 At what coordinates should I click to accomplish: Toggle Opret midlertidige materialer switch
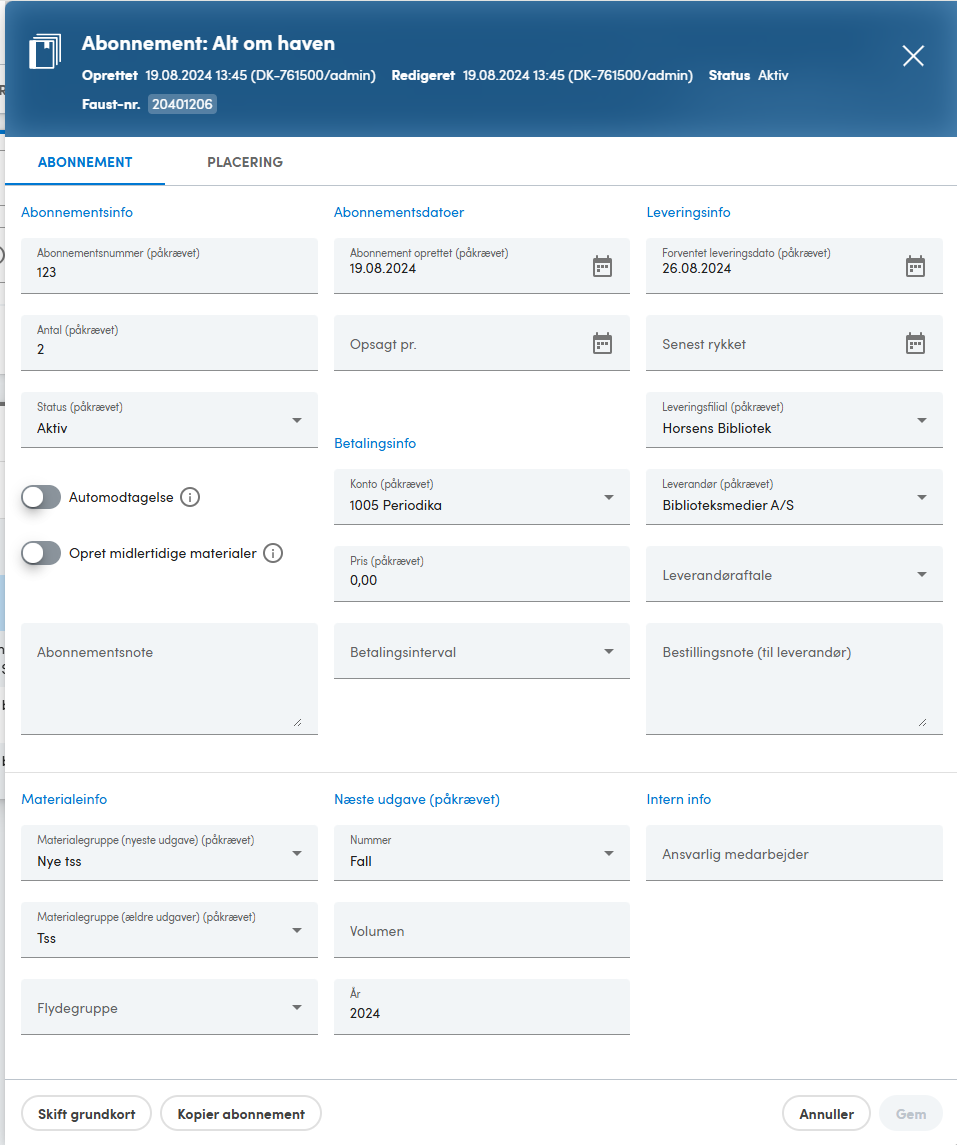point(41,554)
